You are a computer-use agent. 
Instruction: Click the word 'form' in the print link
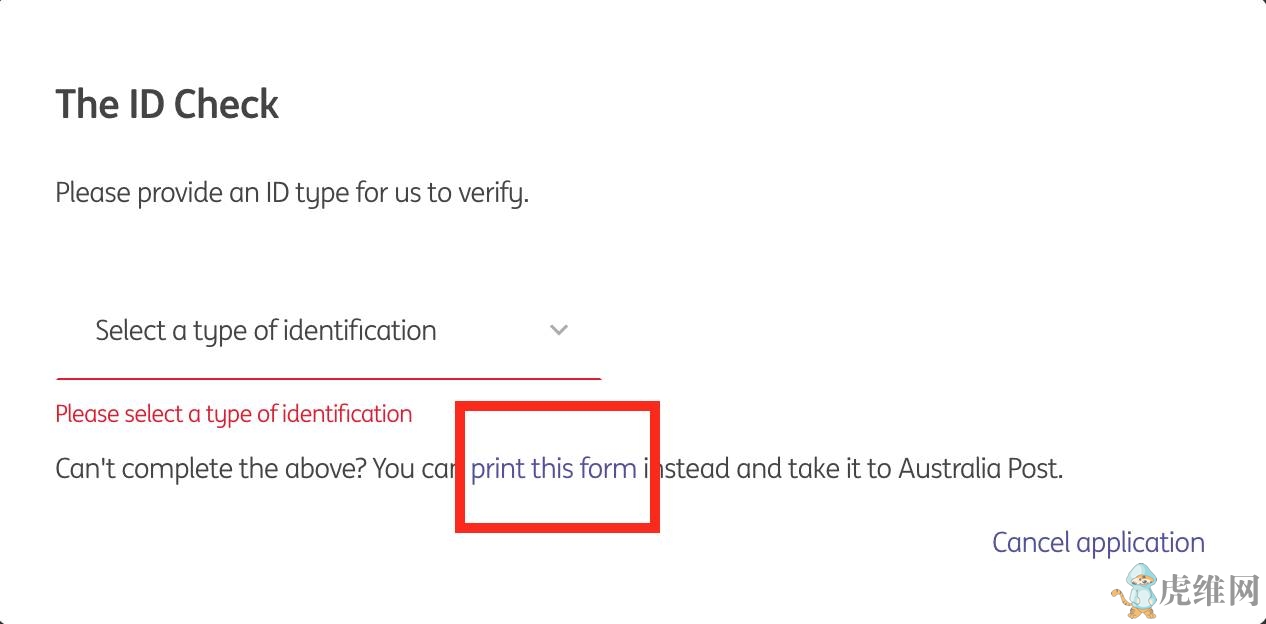coord(612,468)
